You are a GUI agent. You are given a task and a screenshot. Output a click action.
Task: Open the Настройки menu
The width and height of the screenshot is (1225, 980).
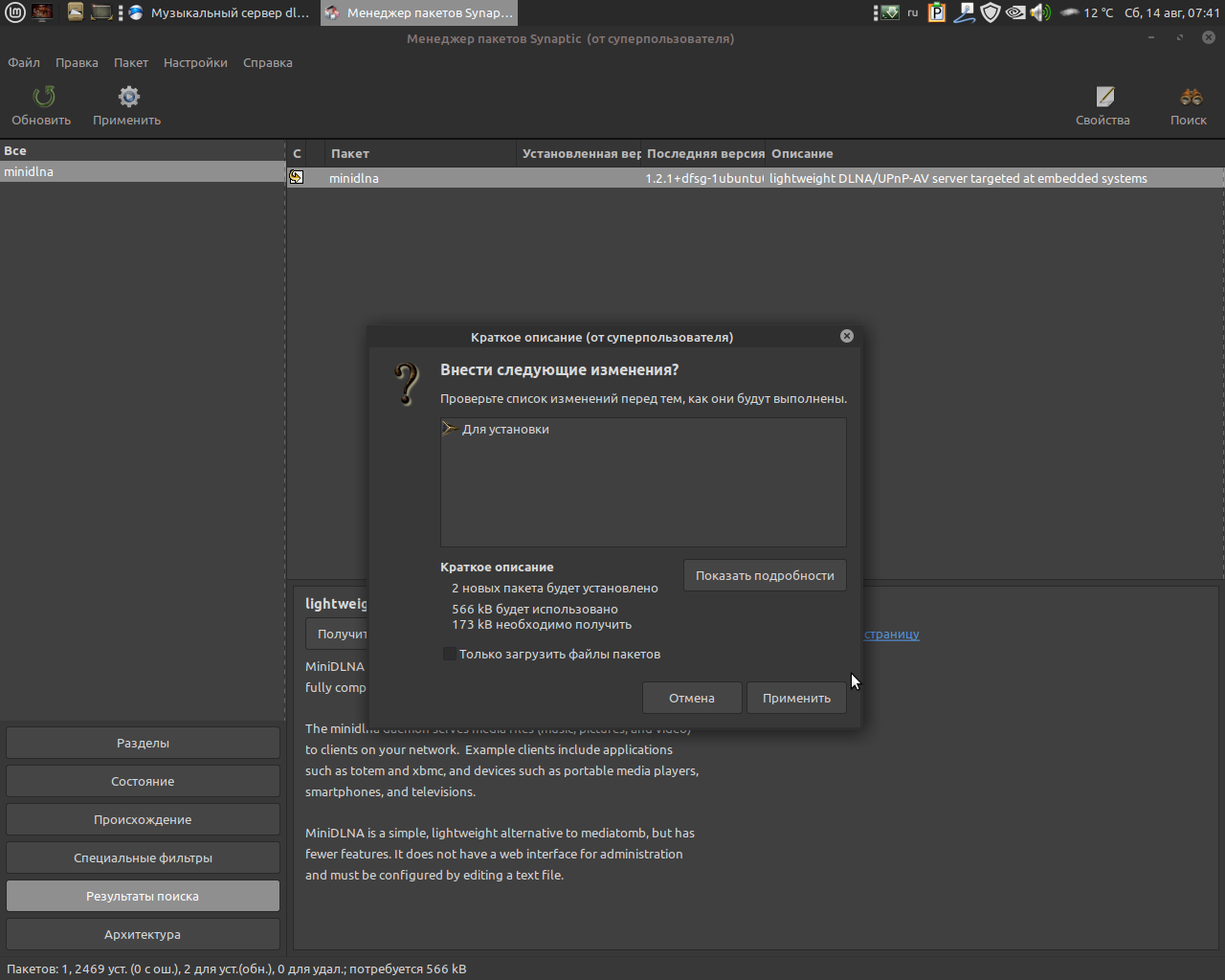pos(195,63)
